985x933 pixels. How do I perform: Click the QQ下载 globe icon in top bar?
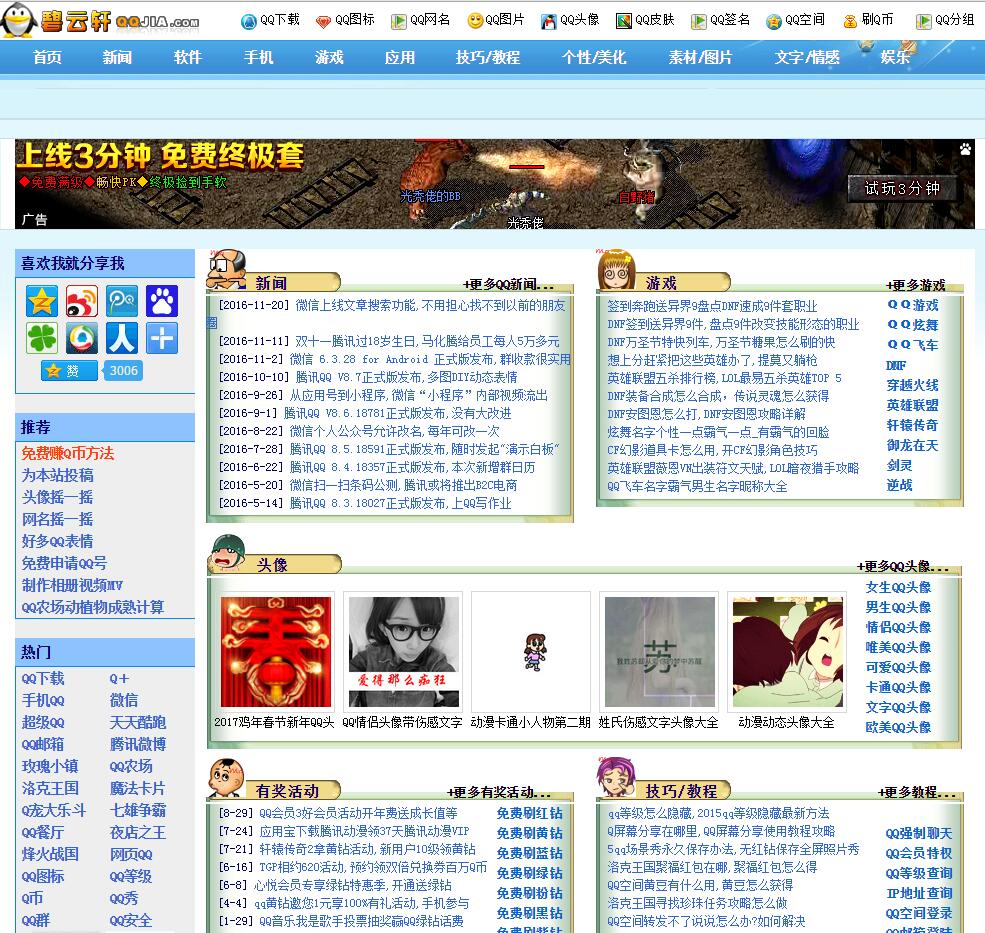pos(249,21)
